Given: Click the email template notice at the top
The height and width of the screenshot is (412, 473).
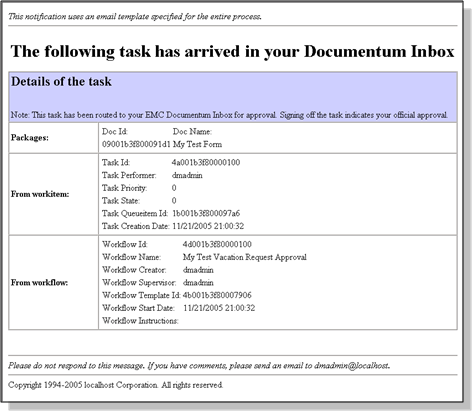Looking at the screenshot, I should coord(135,16).
